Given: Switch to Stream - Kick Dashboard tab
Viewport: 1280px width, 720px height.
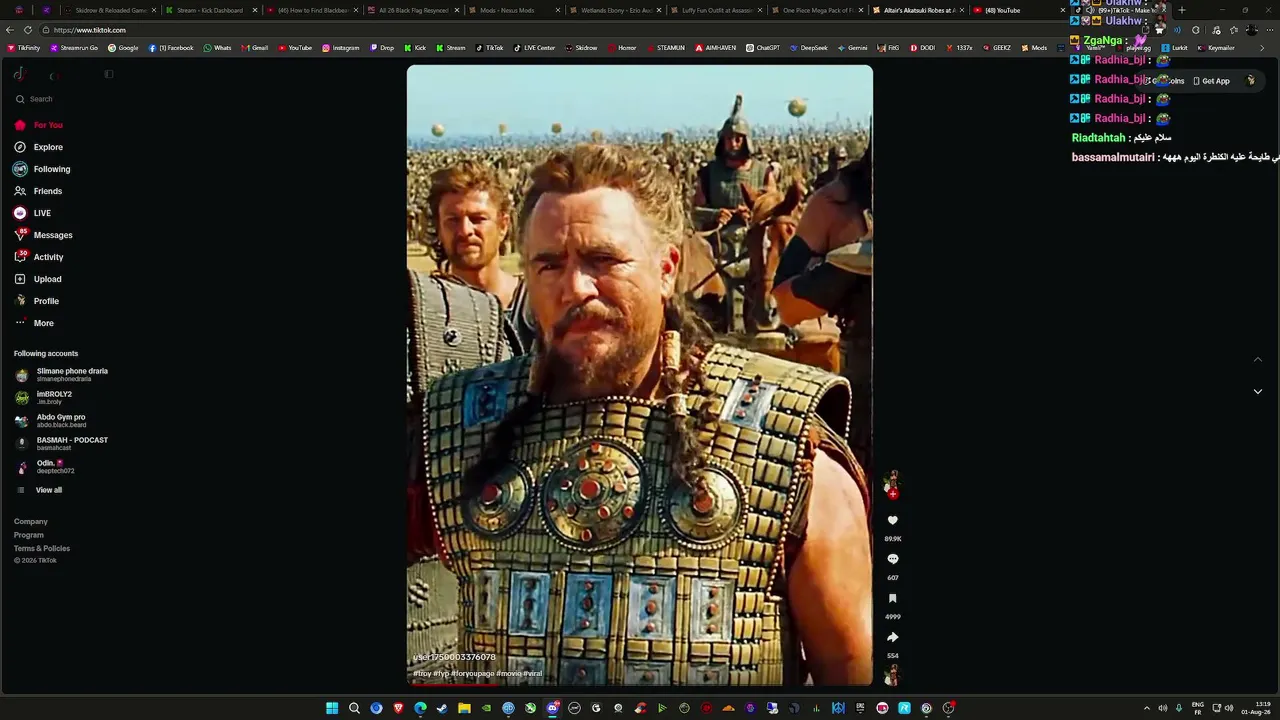Looking at the screenshot, I should pos(211,10).
